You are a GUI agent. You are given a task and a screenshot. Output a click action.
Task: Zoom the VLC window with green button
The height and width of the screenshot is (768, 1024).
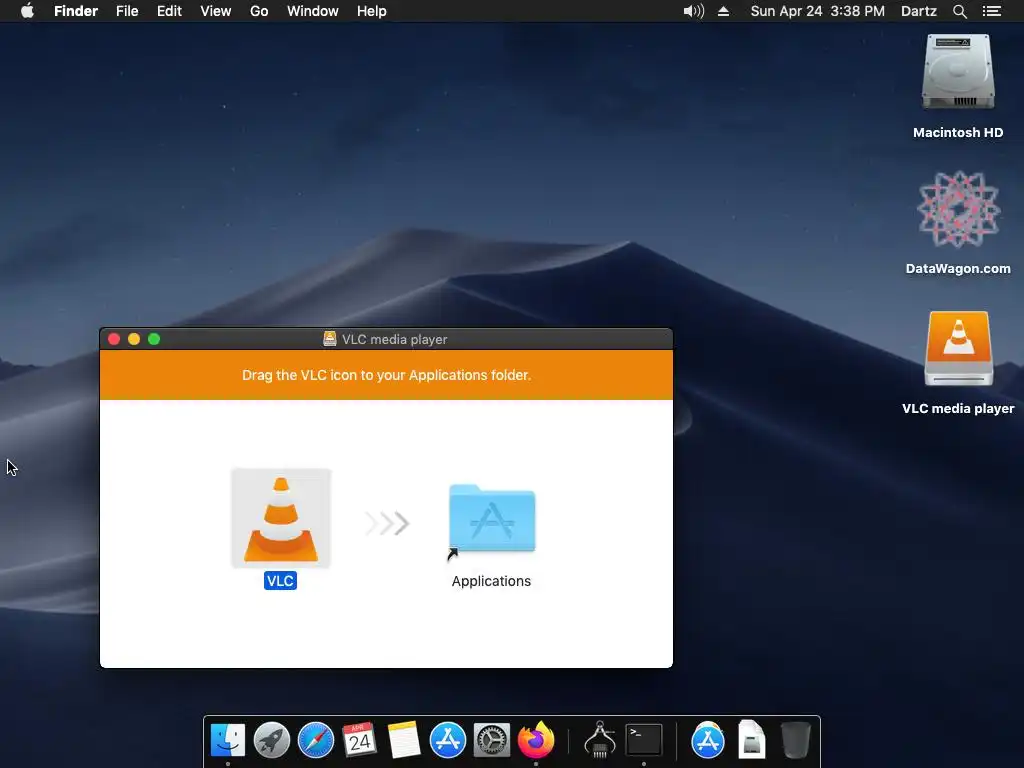154,339
